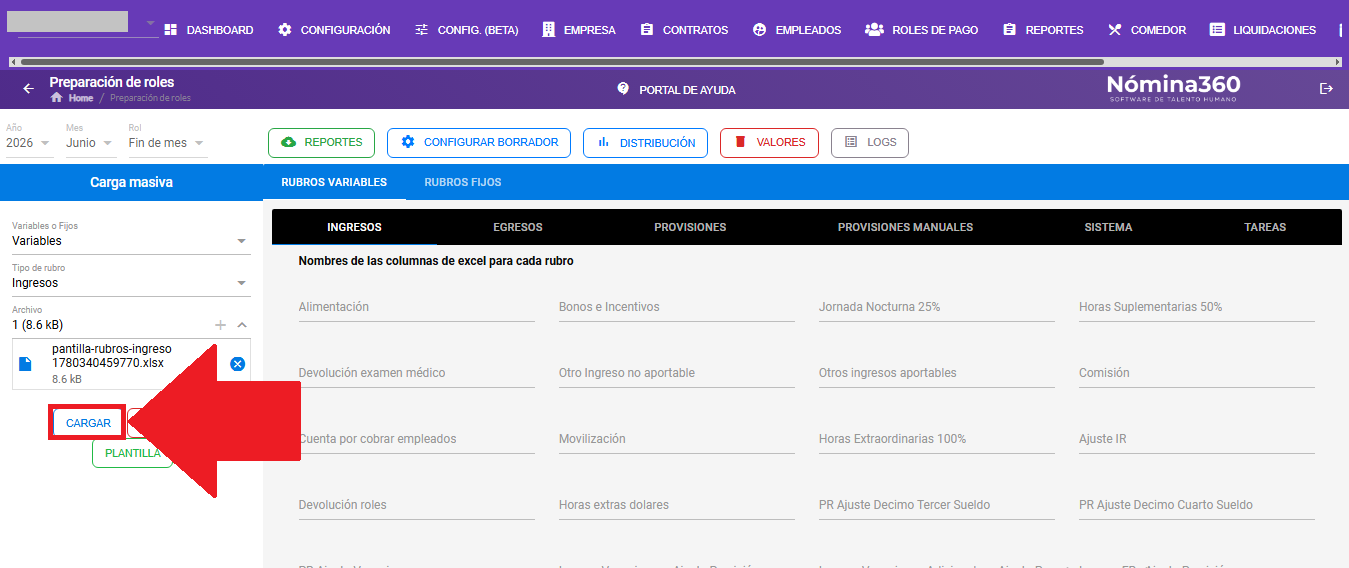Image resolution: width=1349 pixels, height=568 pixels.
Task: Click the Home house icon in breadcrumb
Action: coord(57,98)
